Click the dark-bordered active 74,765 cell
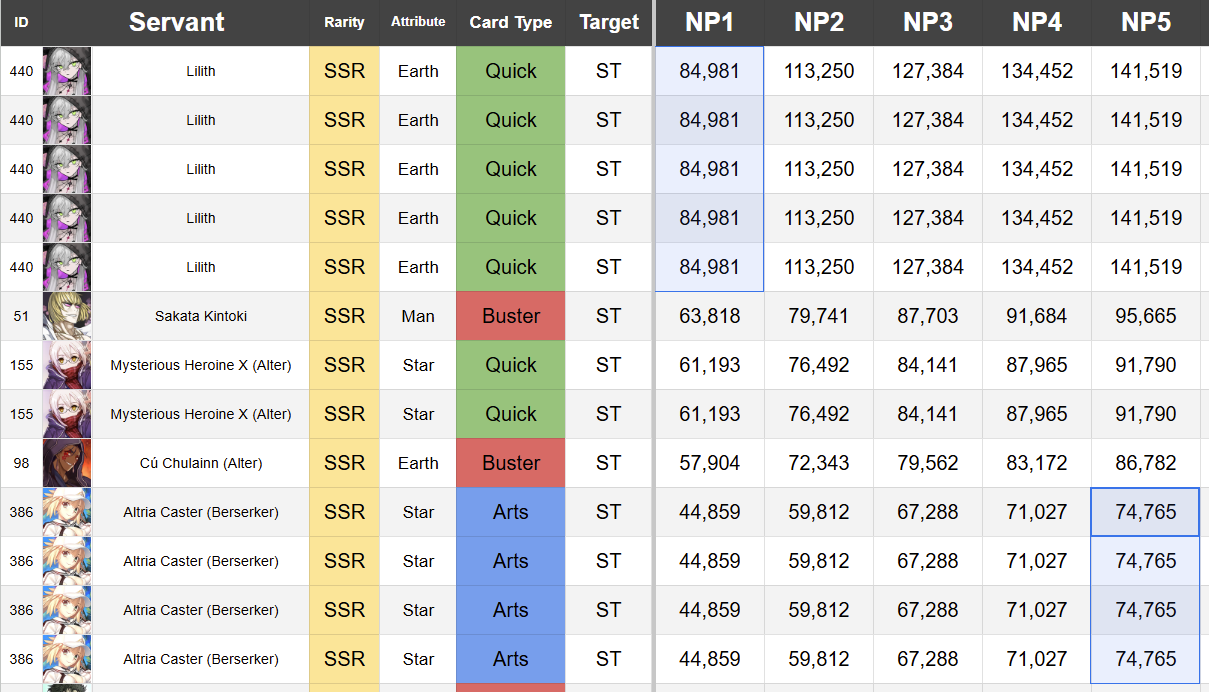This screenshot has width=1209, height=692. click(x=1146, y=512)
